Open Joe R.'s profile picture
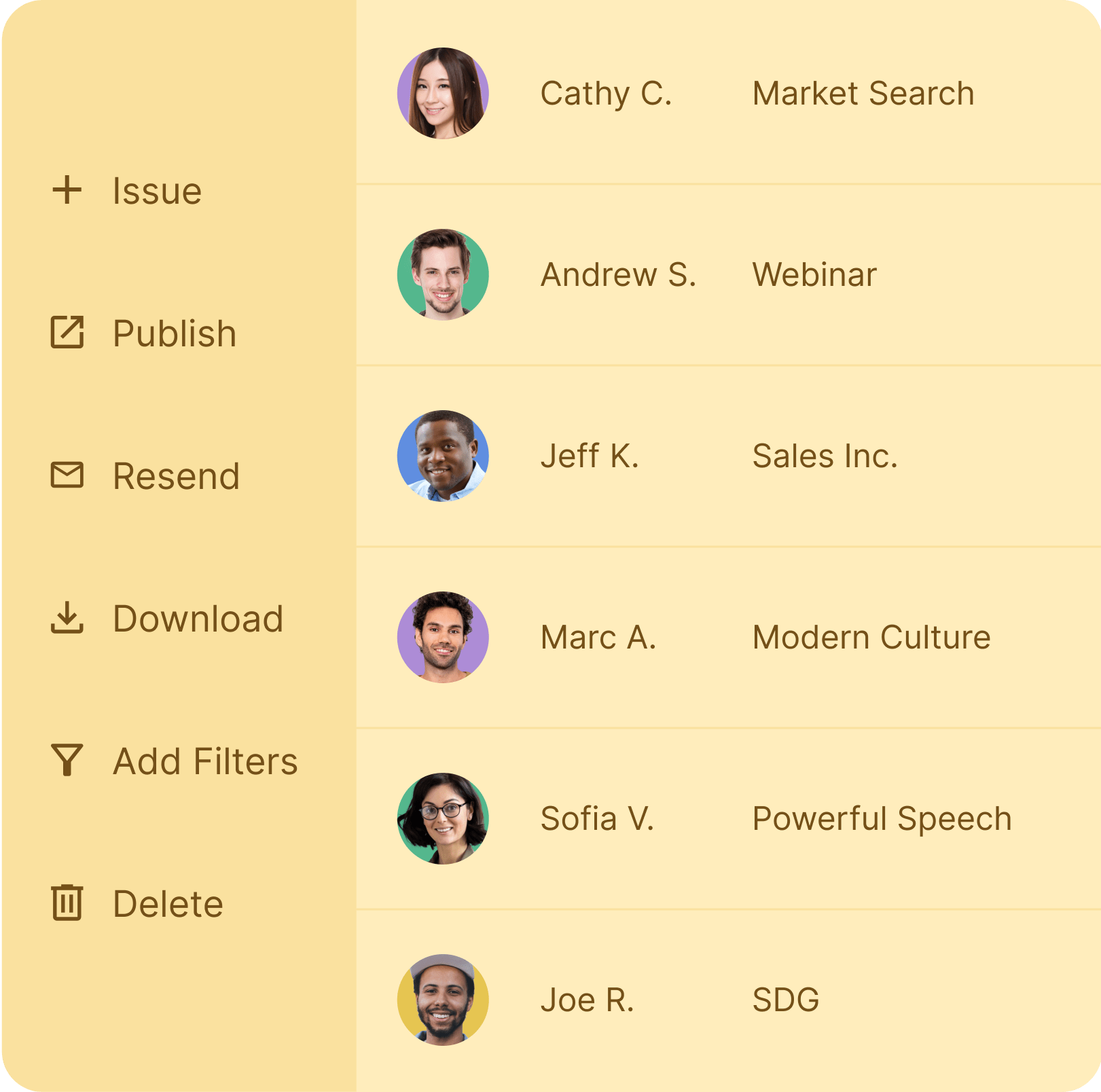Screen dimensions: 1101x1092 (x=443, y=1000)
